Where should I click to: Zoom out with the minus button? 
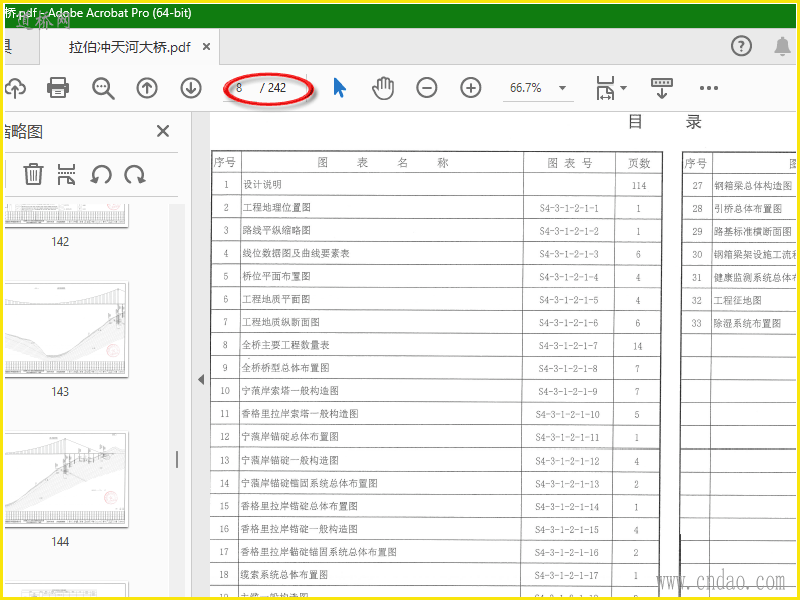tap(427, 88)
